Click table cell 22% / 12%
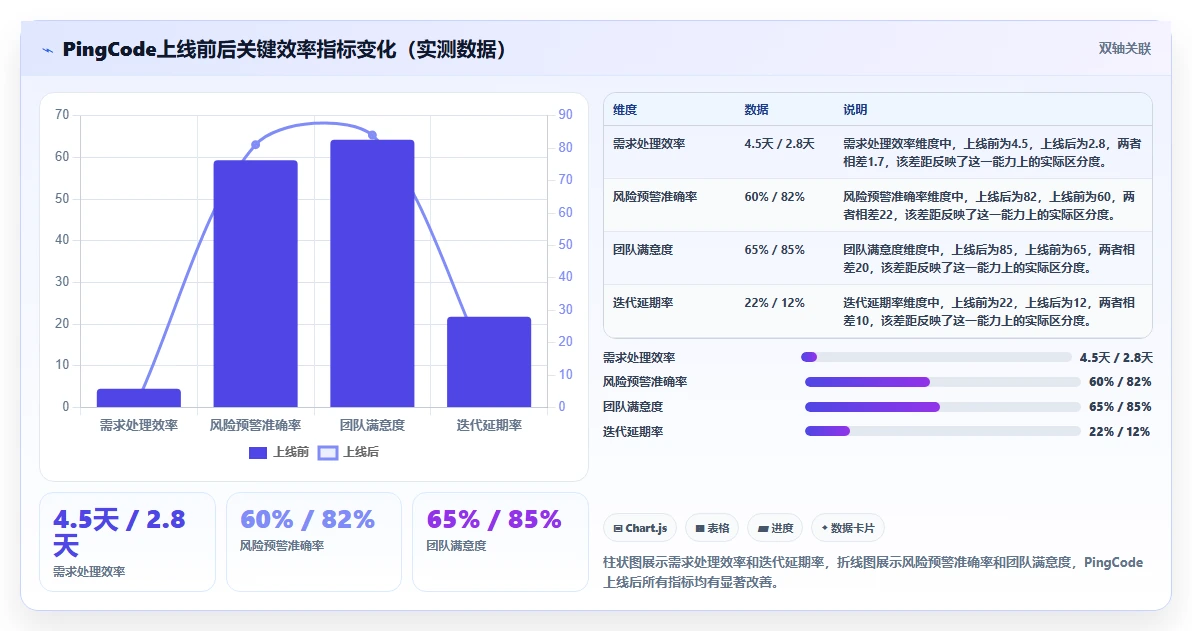 point(775,303)
